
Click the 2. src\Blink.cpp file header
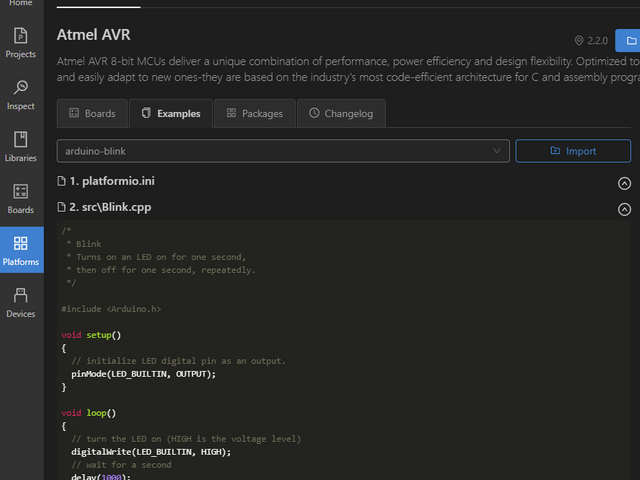click(110, 208)
